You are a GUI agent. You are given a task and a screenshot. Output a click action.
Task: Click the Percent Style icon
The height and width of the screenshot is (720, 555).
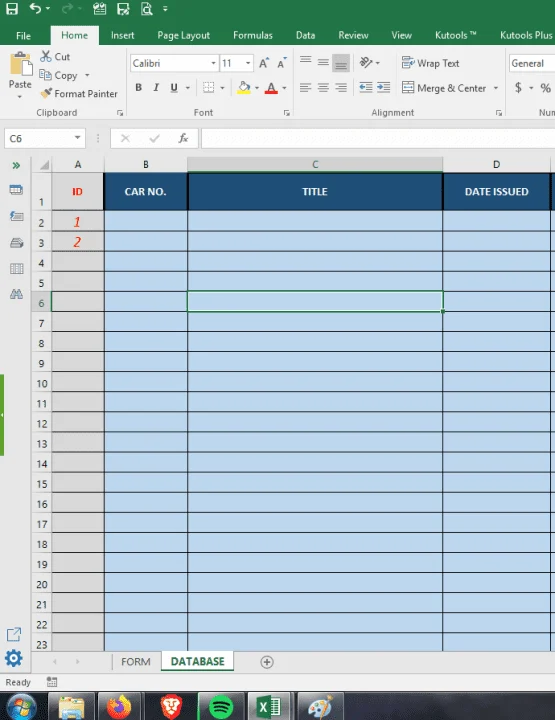pyautogui.click(x=545, y=88)
